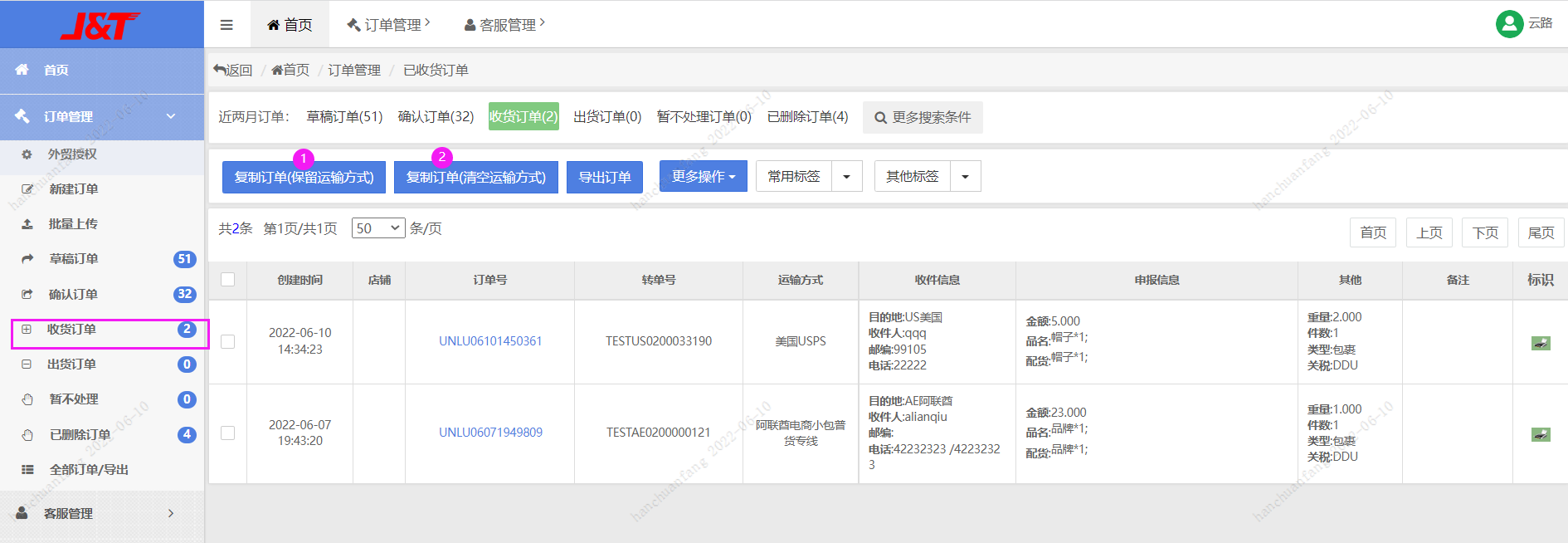Screen dimensions: 1568x543
Task: Select the 暂不处理订单(0) filter tab
Action: click(704, 117)
